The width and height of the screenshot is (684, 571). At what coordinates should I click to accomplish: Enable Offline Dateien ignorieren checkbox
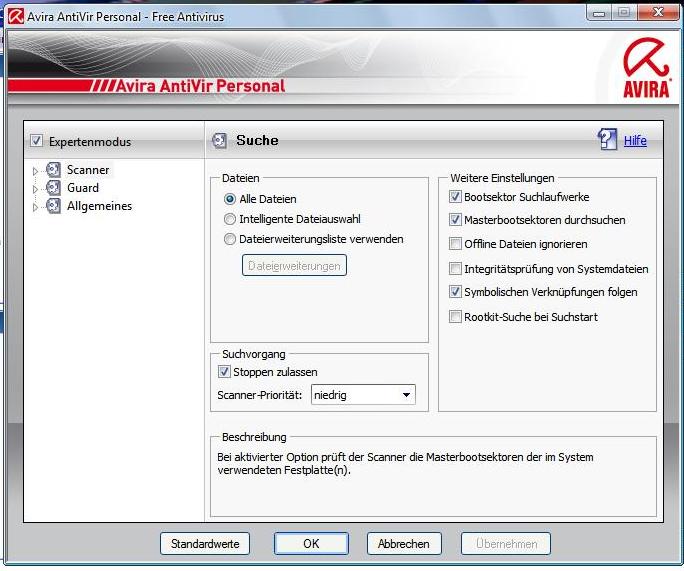point(455,243)
